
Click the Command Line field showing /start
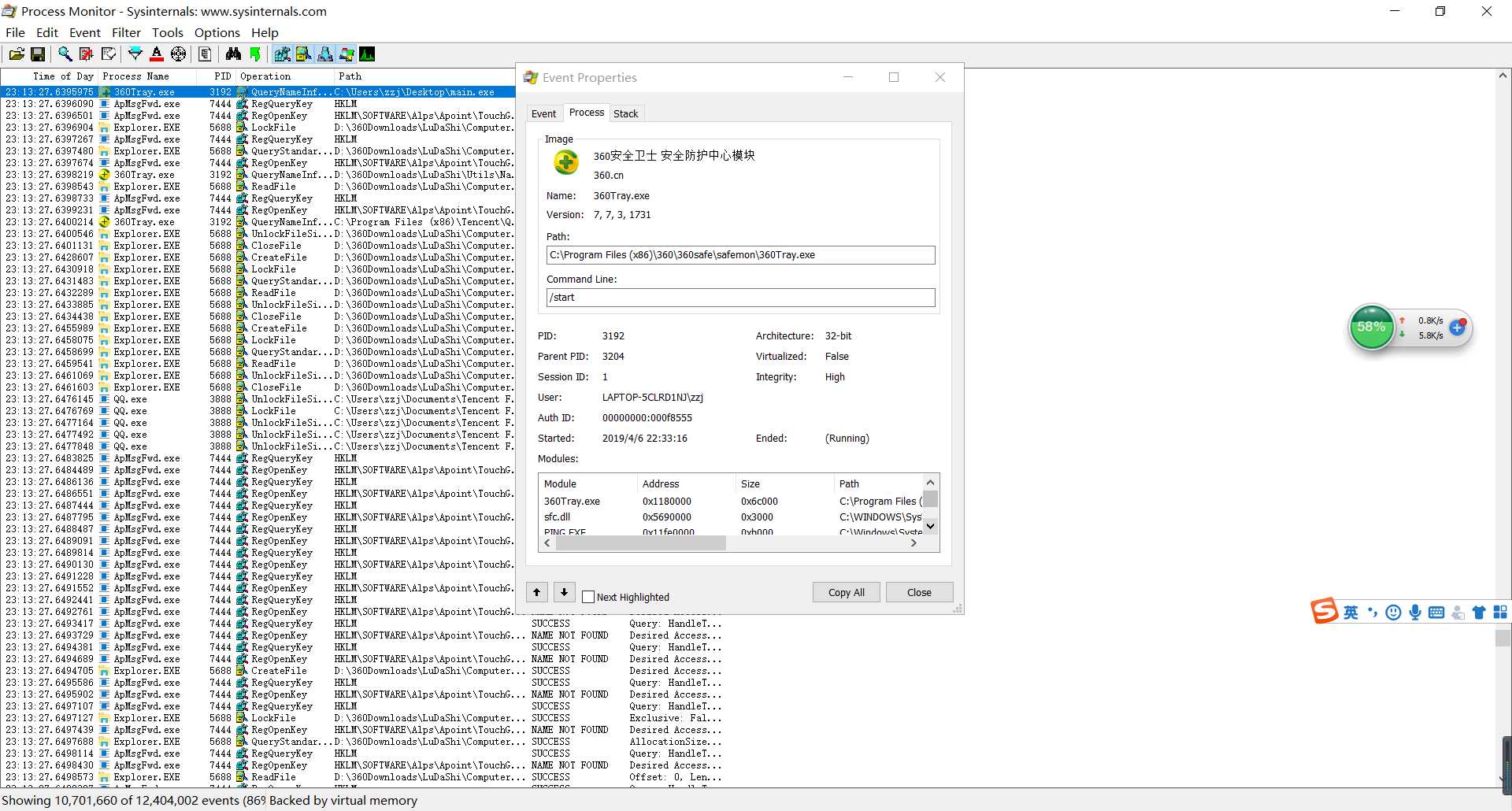click(x=740, y=298)
